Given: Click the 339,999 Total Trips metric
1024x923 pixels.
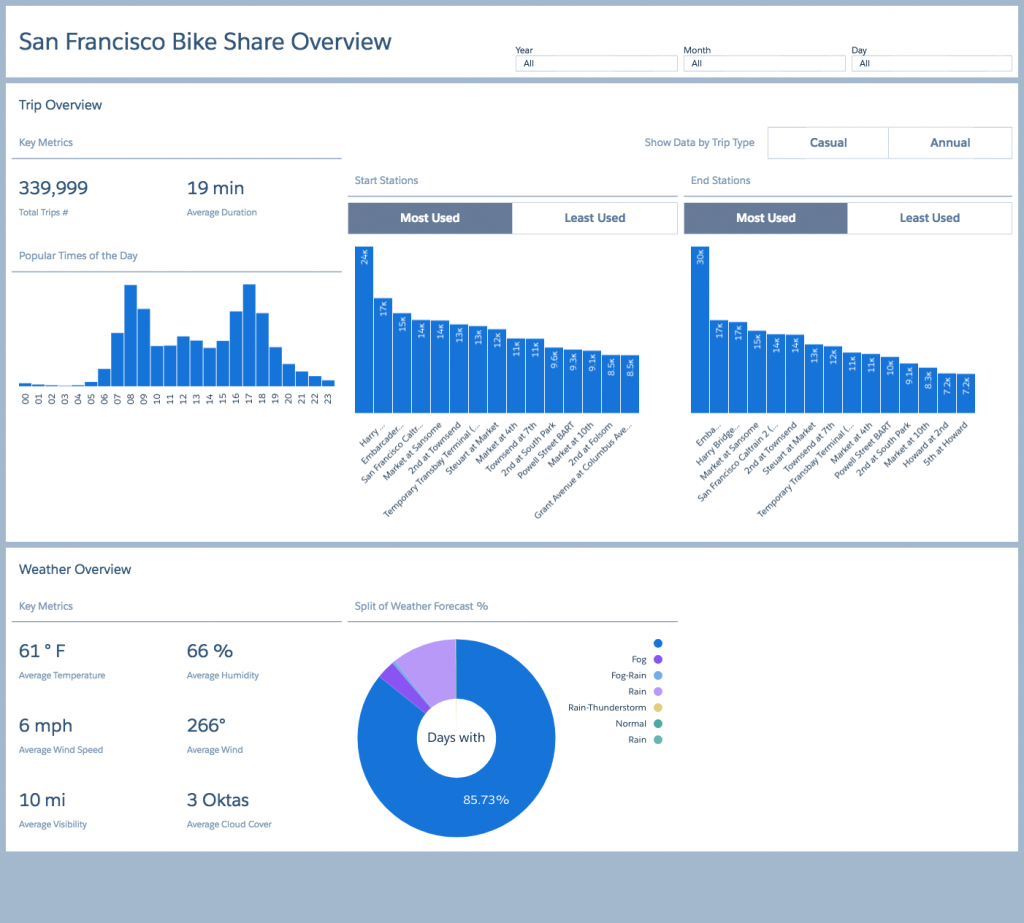Looking at the screenshot, I should tap(53, 189).
